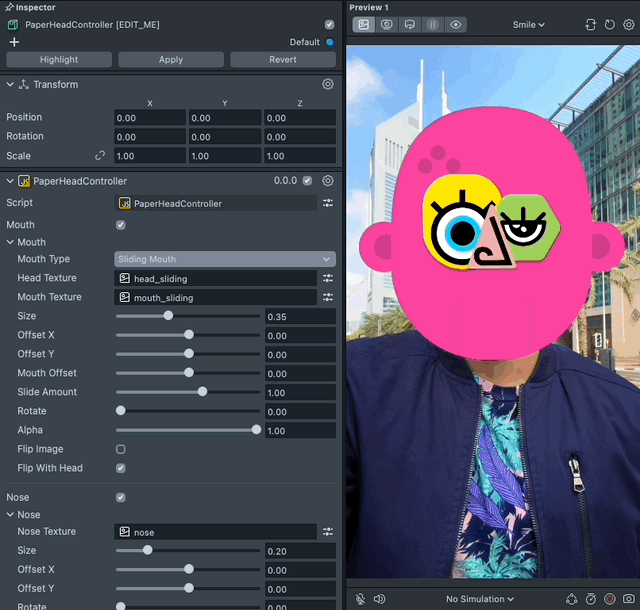Toggle the Mouth checkbox
This screenshot has width=640, height=610.
point(121,225)
